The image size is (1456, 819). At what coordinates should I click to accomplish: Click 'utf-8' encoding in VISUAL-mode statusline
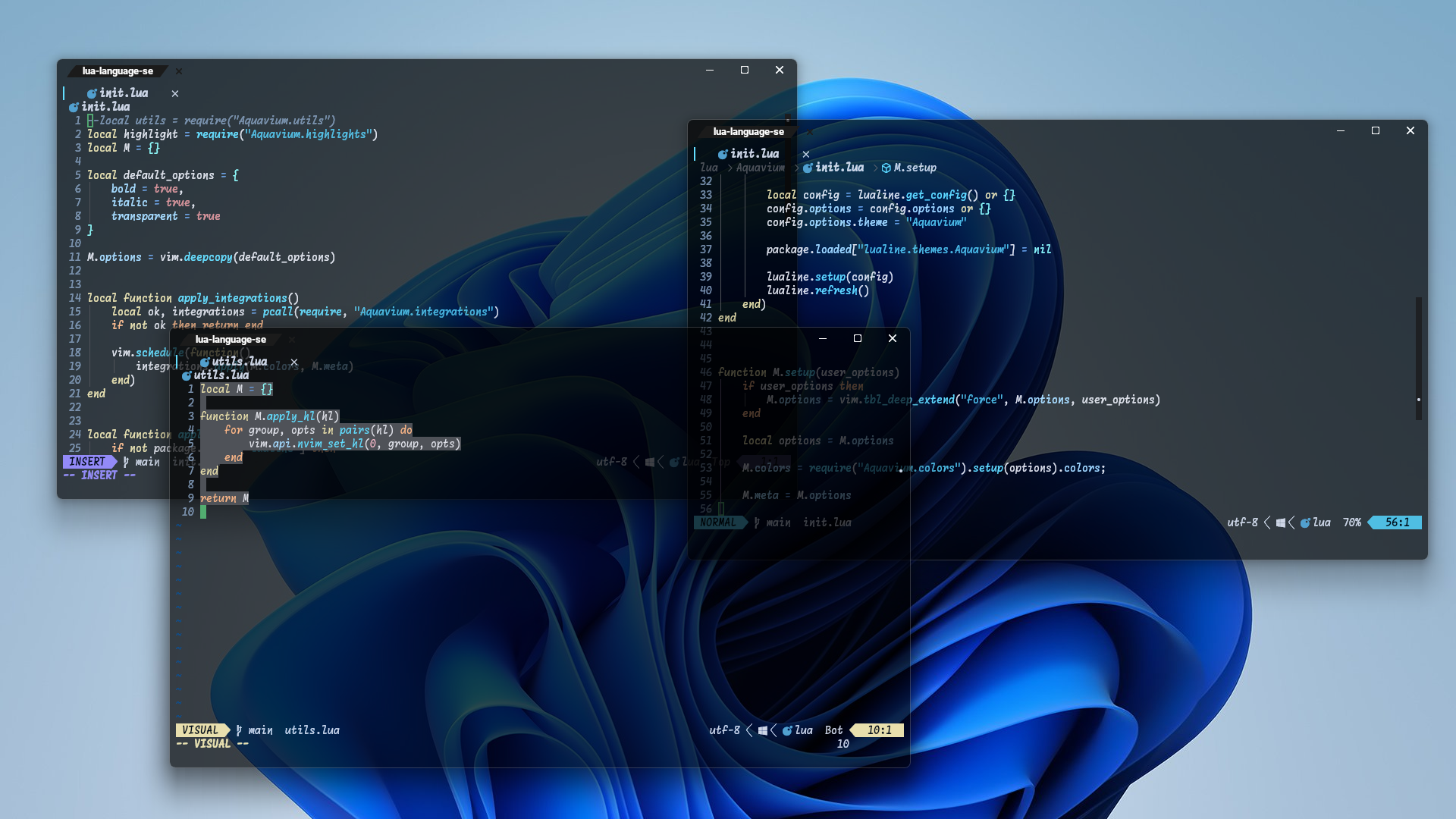[724, 730]
